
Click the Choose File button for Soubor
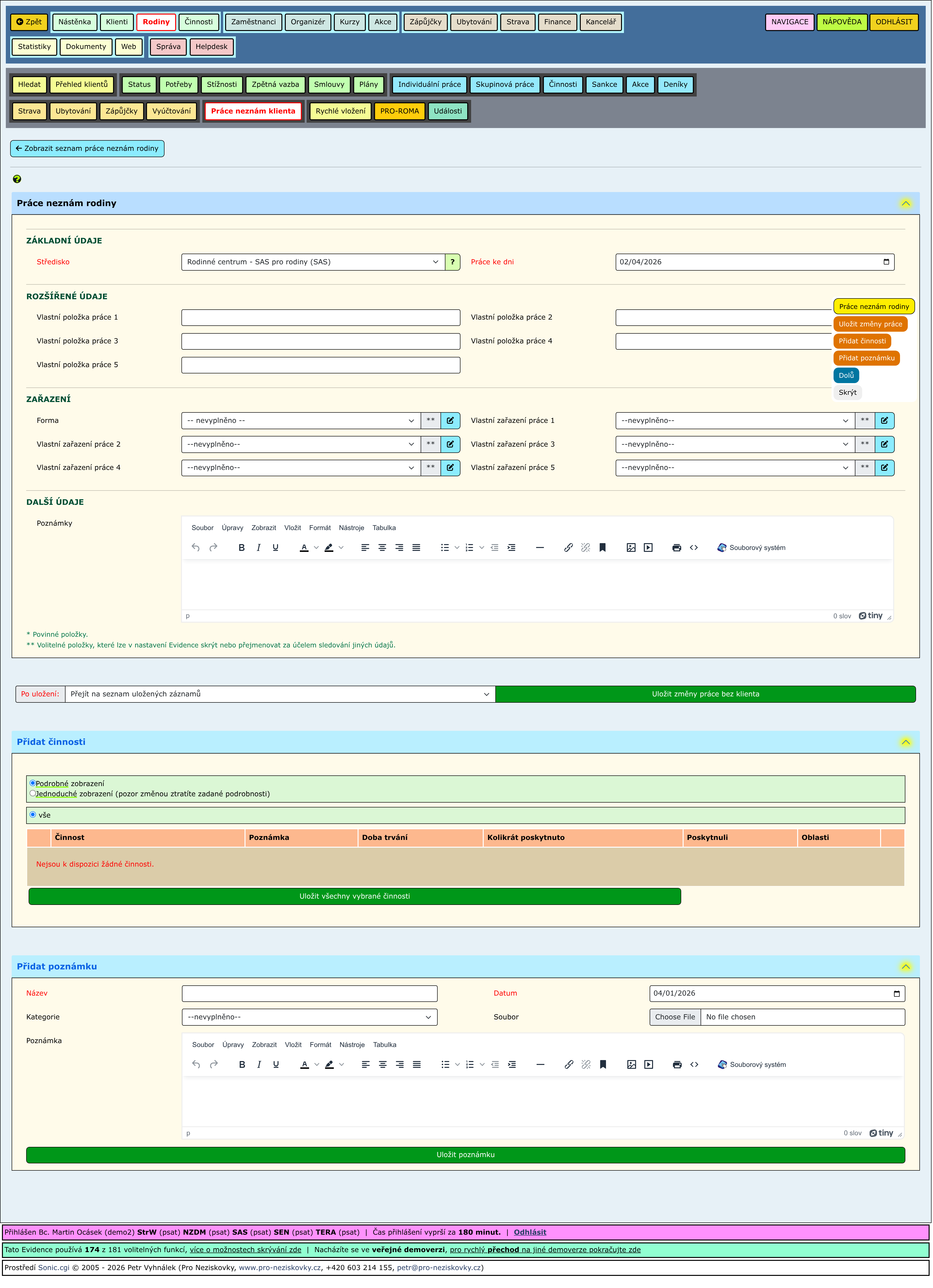tap(675, 1018)
